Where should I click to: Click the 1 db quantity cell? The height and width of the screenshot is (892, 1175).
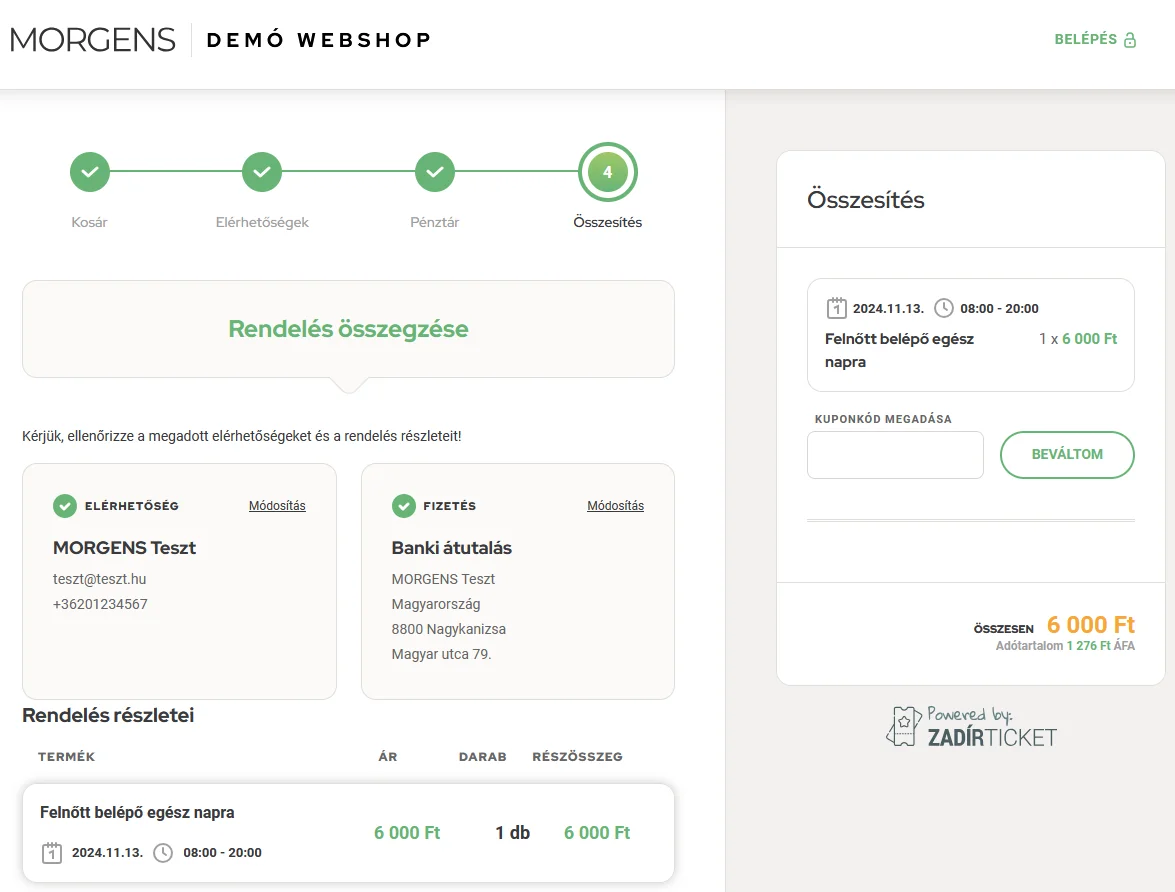coord(513,833)
